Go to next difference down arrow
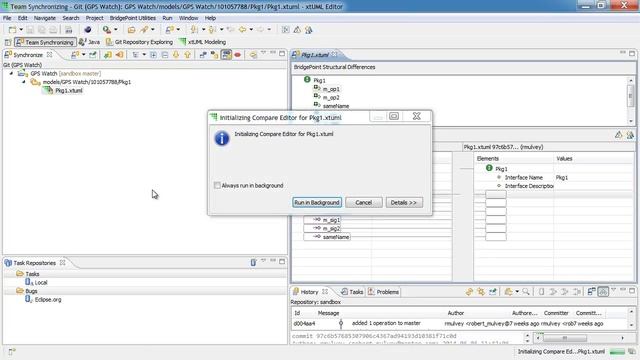Viewport: 640px width, 360px height. [176, 55]
